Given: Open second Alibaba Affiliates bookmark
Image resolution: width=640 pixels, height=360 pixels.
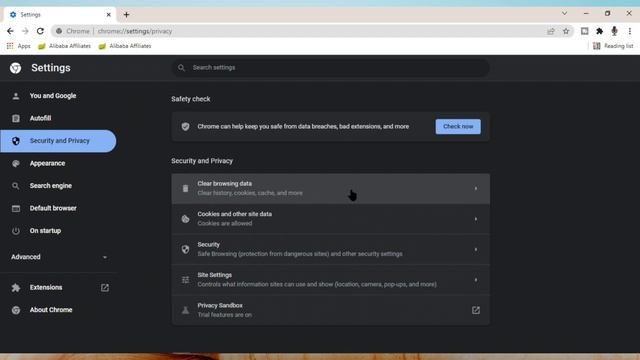Looking at the screenshot, I should pos(125,46).
